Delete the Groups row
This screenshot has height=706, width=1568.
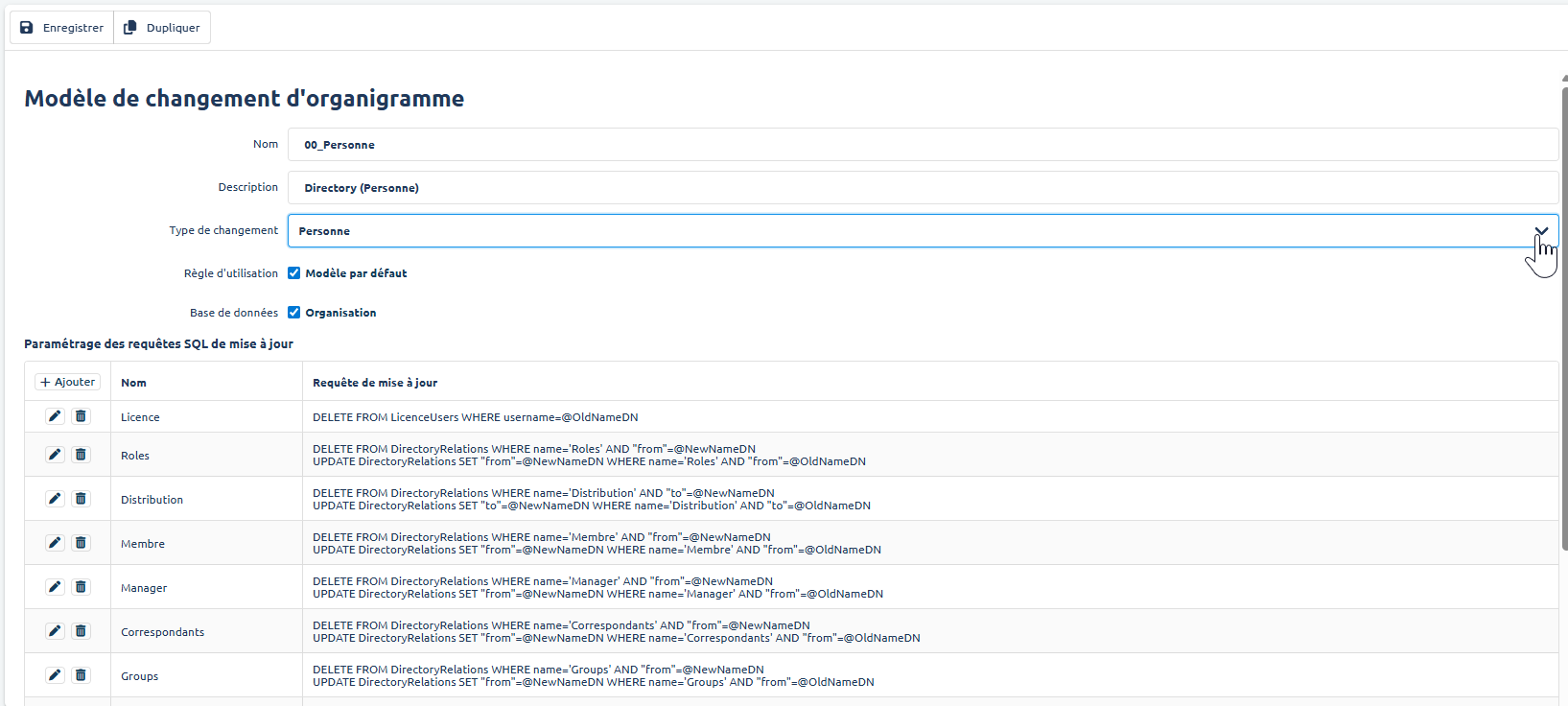pos(81,675)
